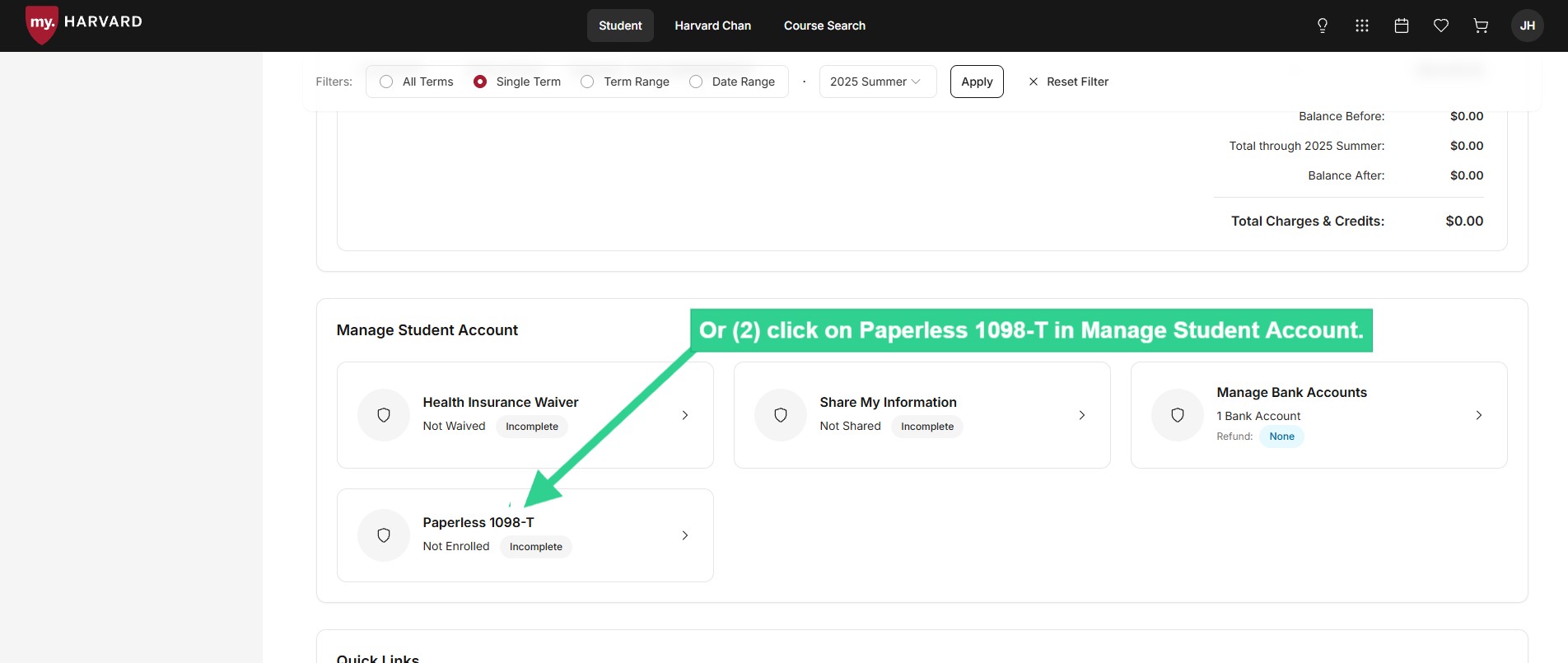The width and height of the screenshot is (1568, 663).
Task: Click Incomplete badge on Share My Information
Action: point(927,427)
